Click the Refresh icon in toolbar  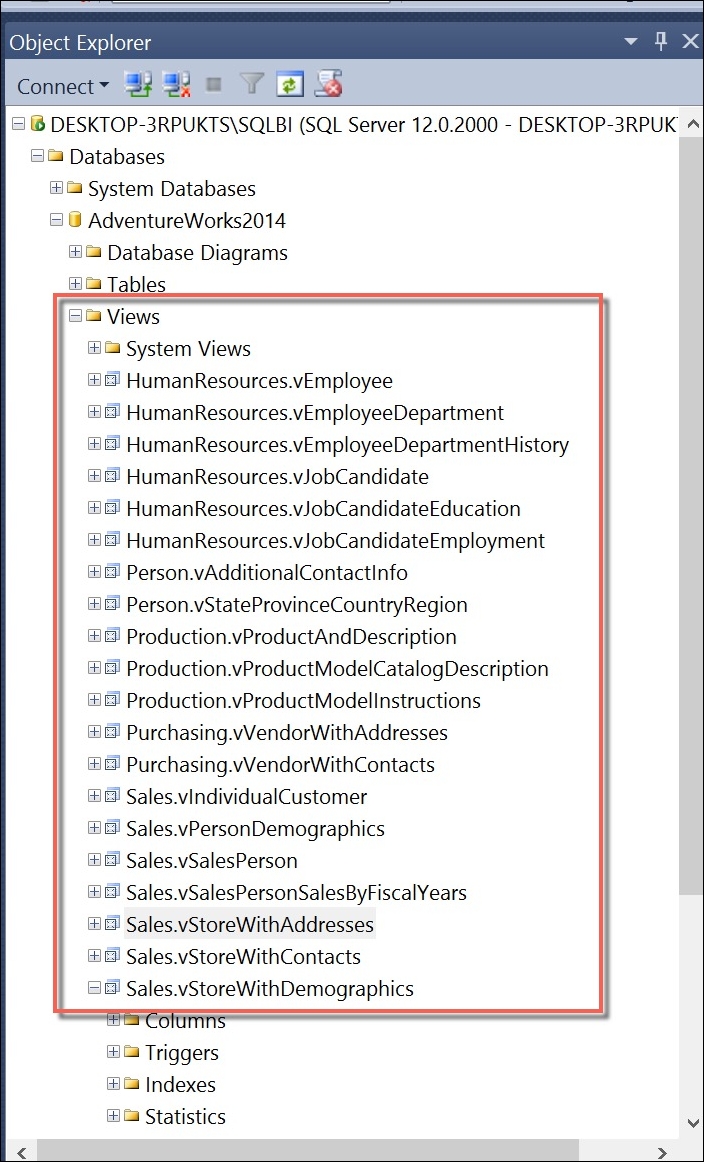pyautogui.click(x=290, y=85)
